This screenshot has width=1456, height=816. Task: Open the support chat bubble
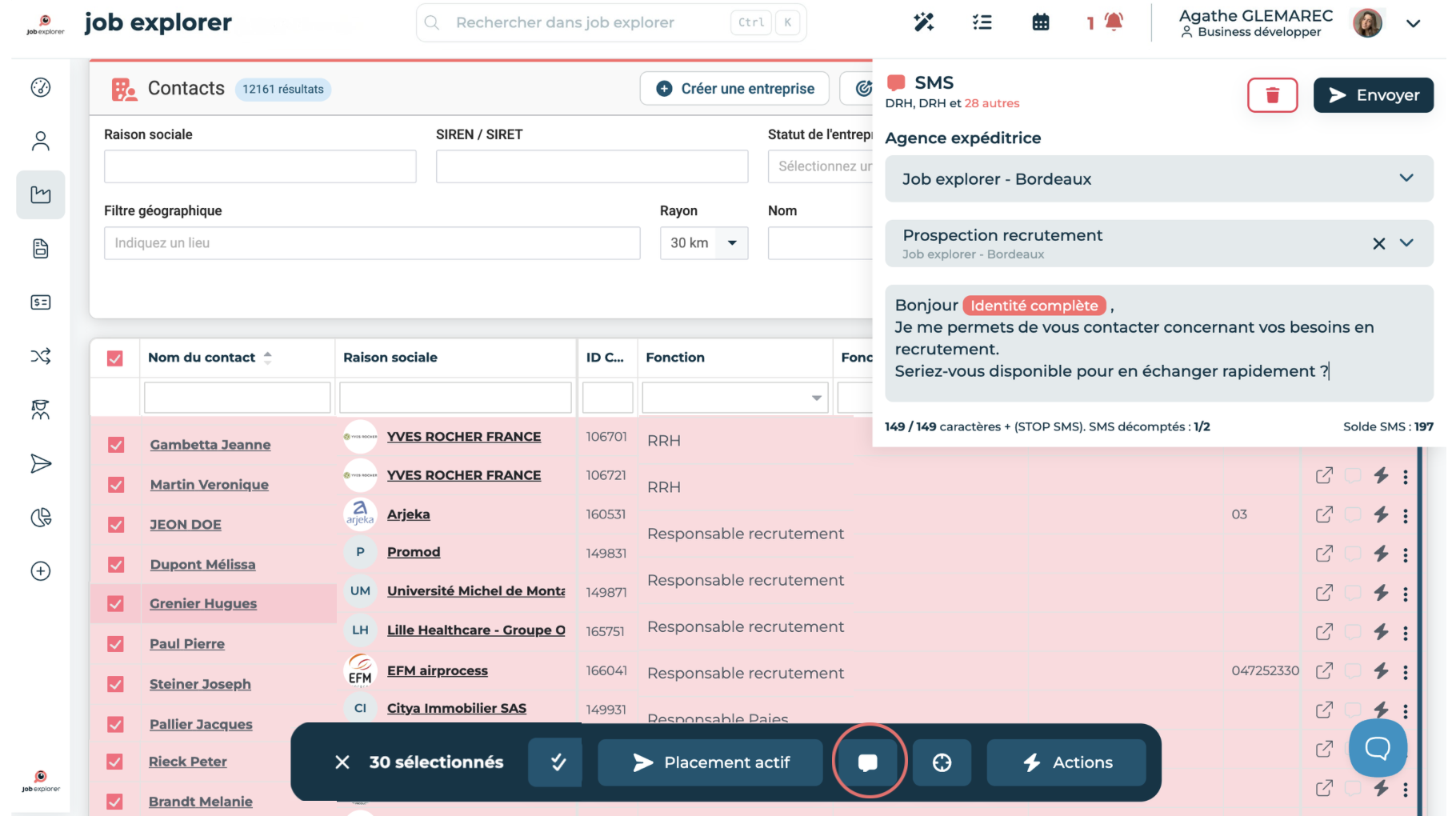pyautogui.click(x=1378, y=748)
